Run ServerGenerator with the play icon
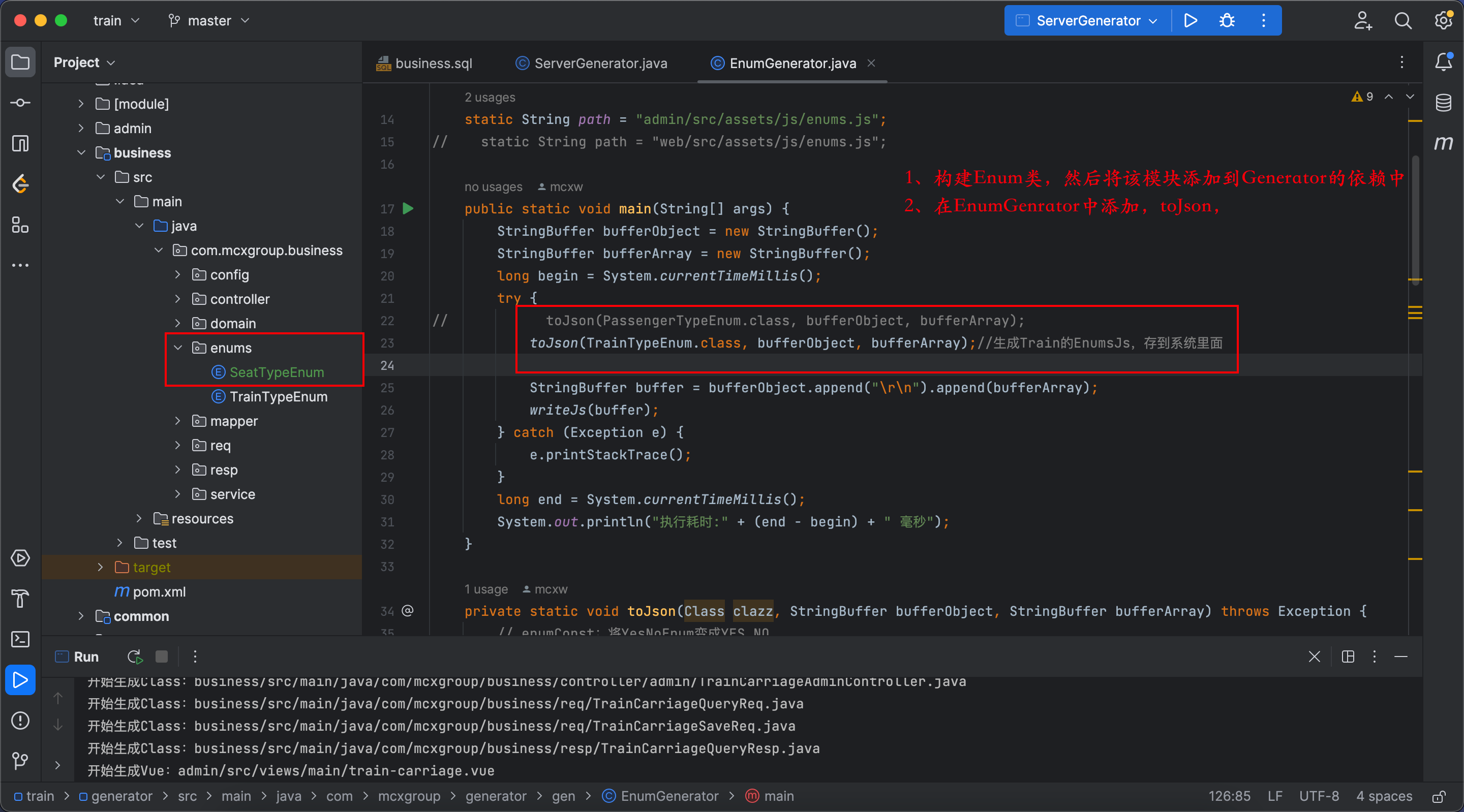The height and width of the screenshot is (812, 1464). [1190, 21]
